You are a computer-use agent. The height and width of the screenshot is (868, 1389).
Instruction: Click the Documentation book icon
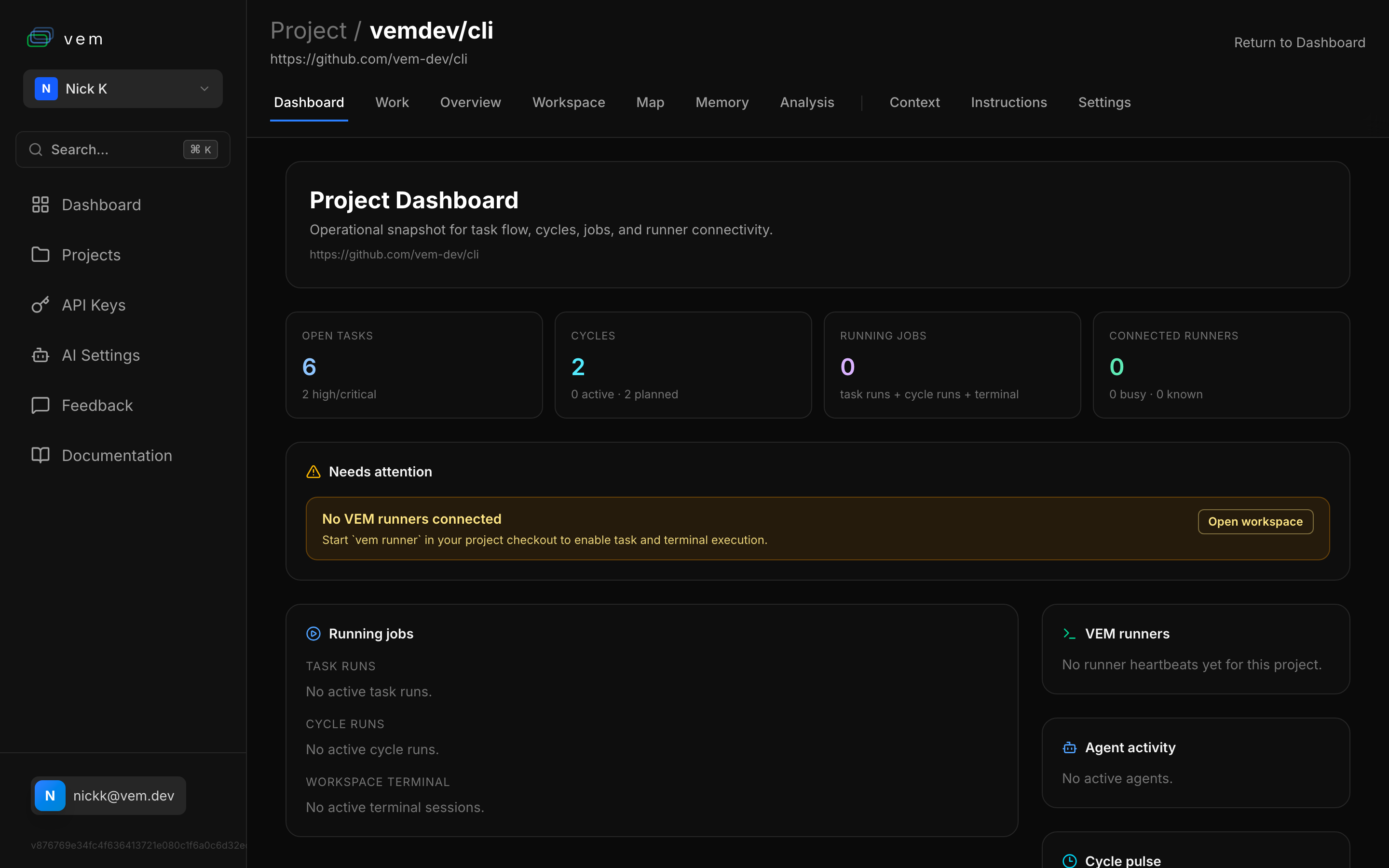coord(40,455)
